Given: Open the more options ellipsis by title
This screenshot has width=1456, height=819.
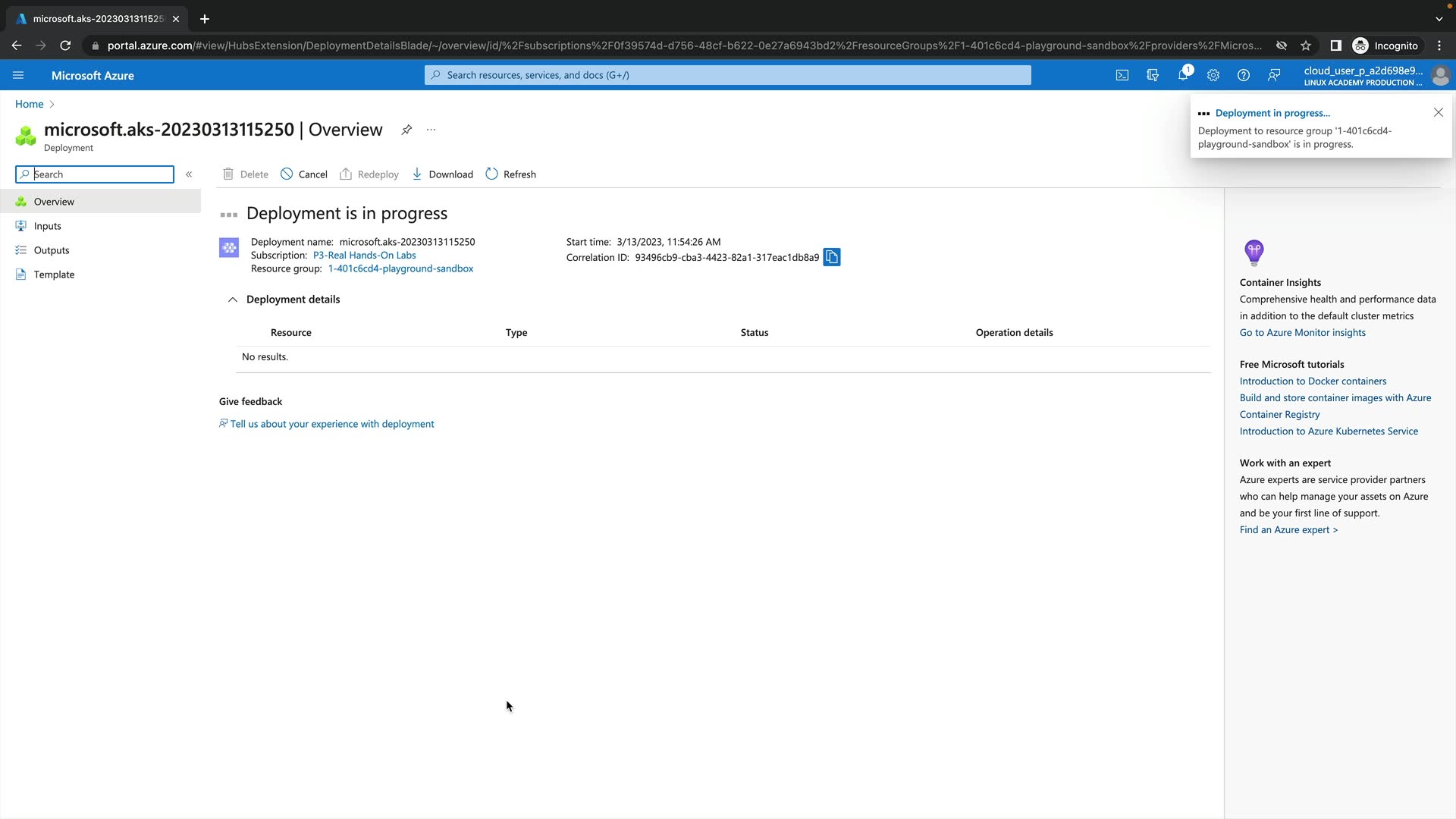Looking at the screenshot, I should pyautogui.click(x=431, y=130).
